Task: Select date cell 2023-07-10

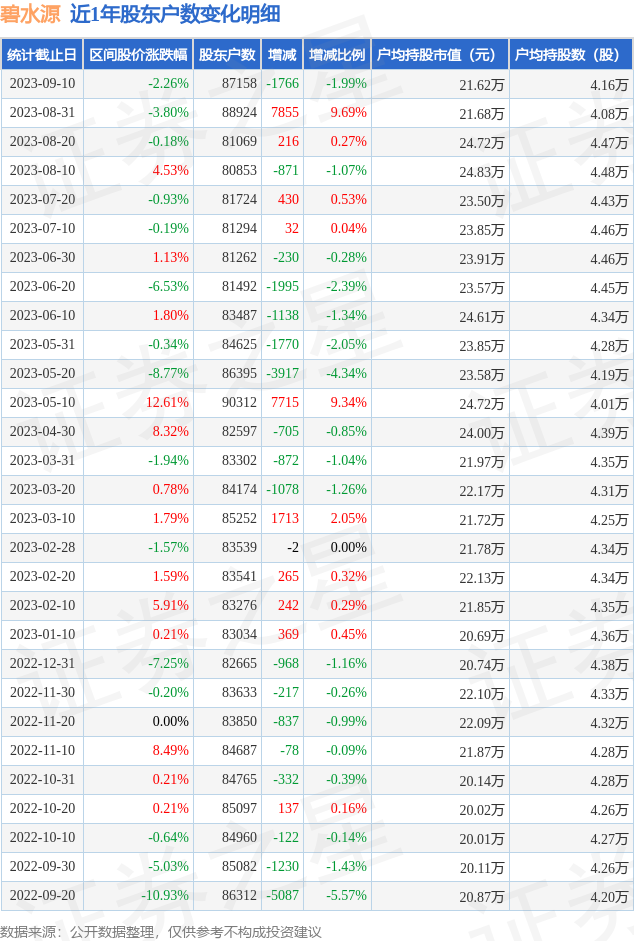Action: (43, 229)
